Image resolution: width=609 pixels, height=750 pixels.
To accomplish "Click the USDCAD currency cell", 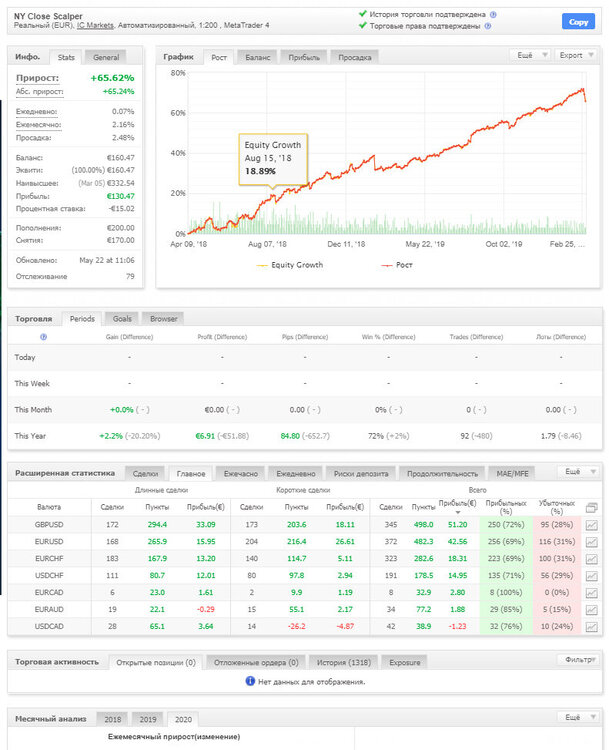I will tap(49, 626).
